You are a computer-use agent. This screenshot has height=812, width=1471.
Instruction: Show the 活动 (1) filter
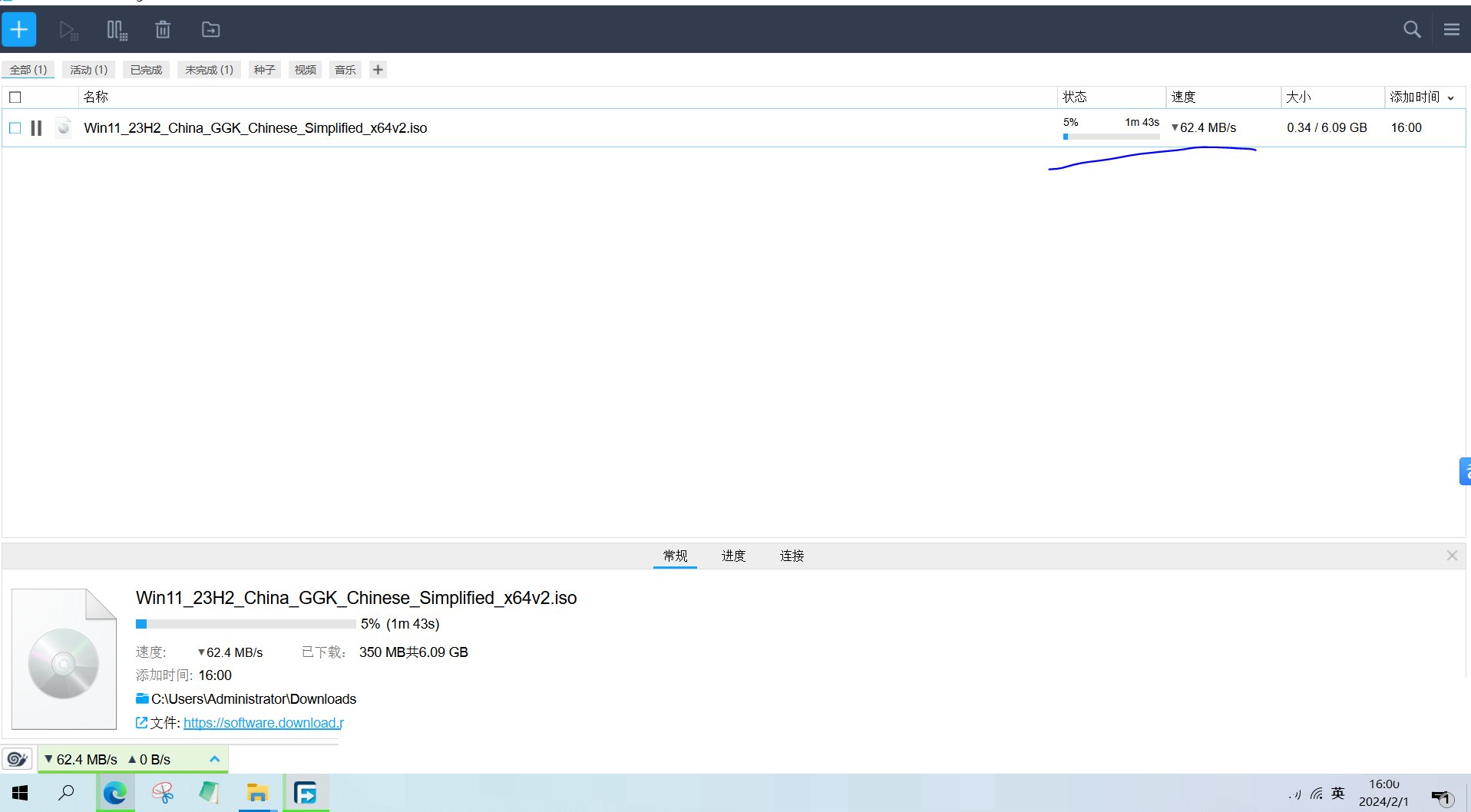(x=89, y=70)
